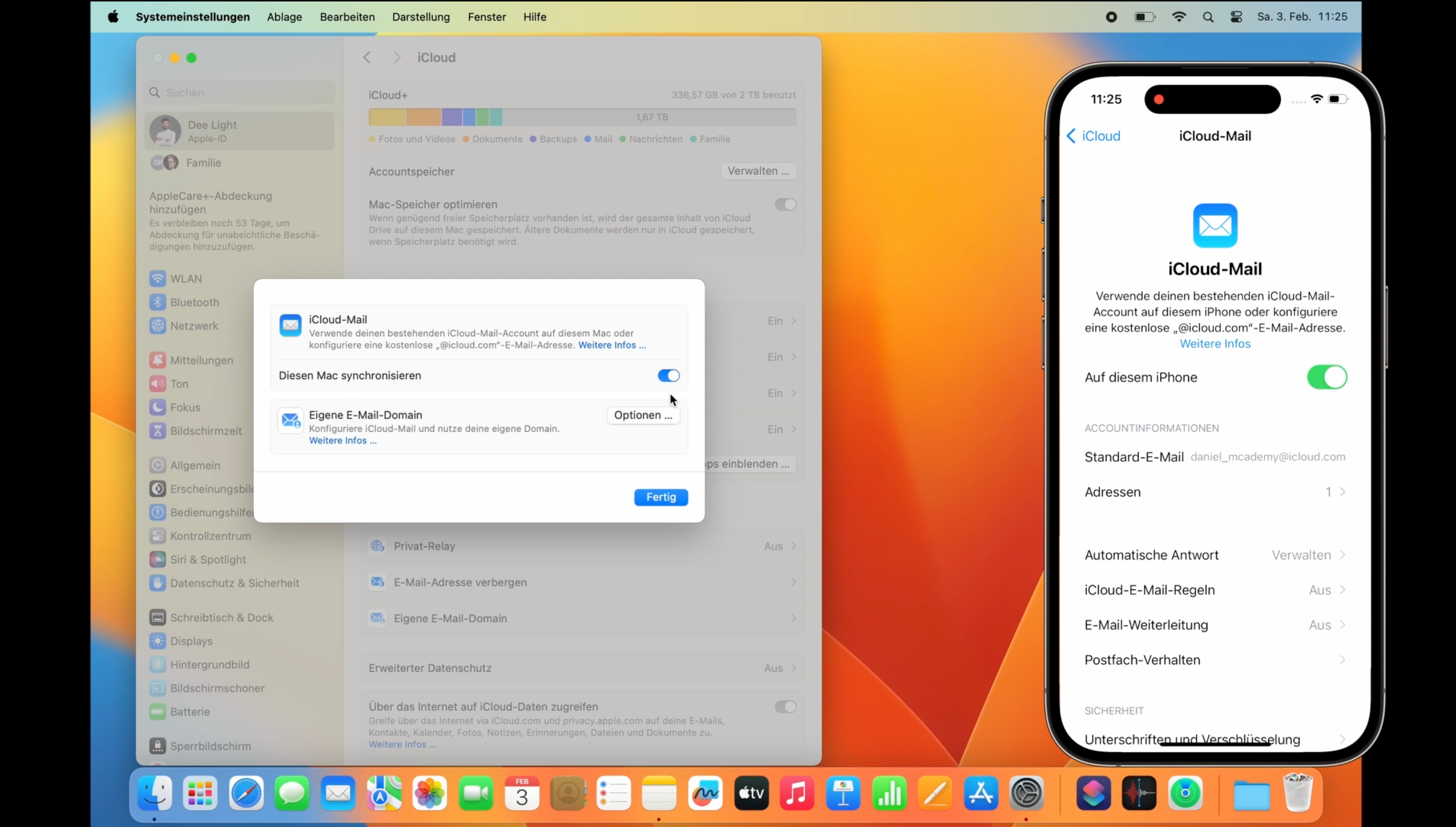Open FaceTime from the Dock

[475, 793]
